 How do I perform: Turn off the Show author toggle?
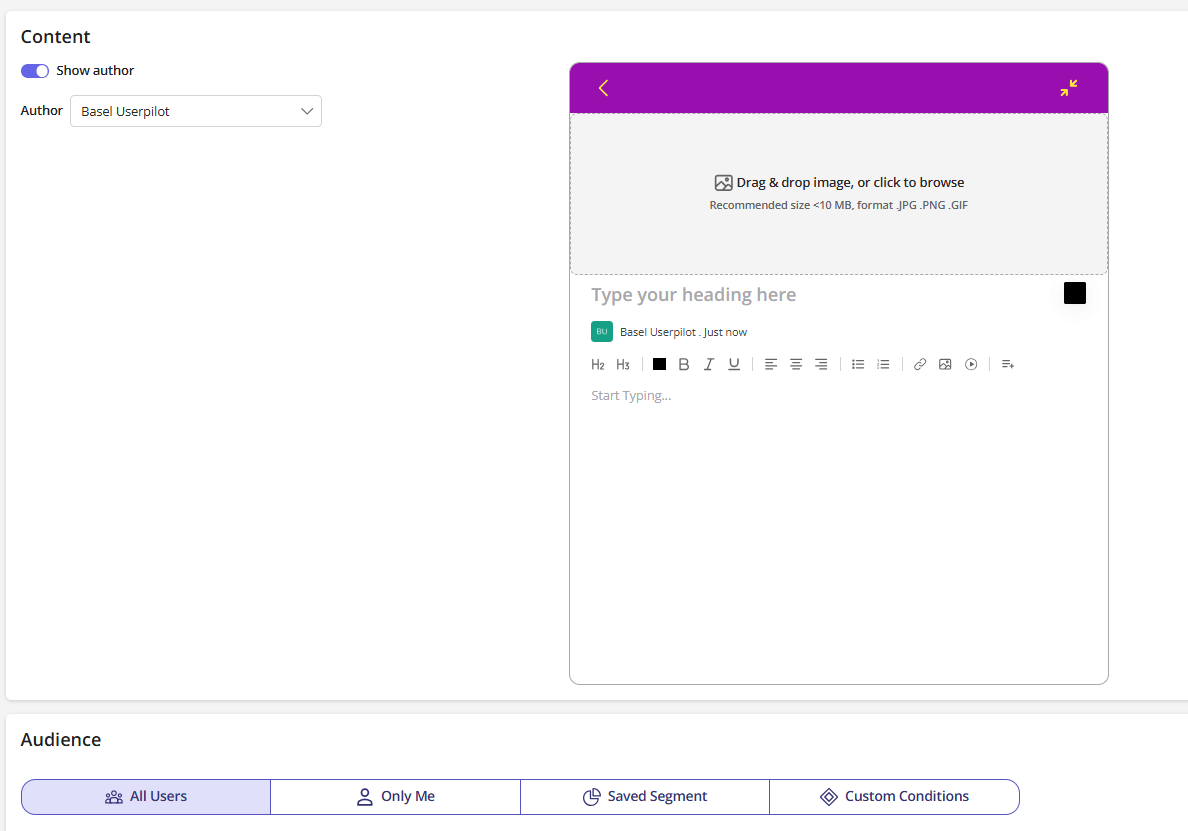pyautogui.click(x=35, y=70)
